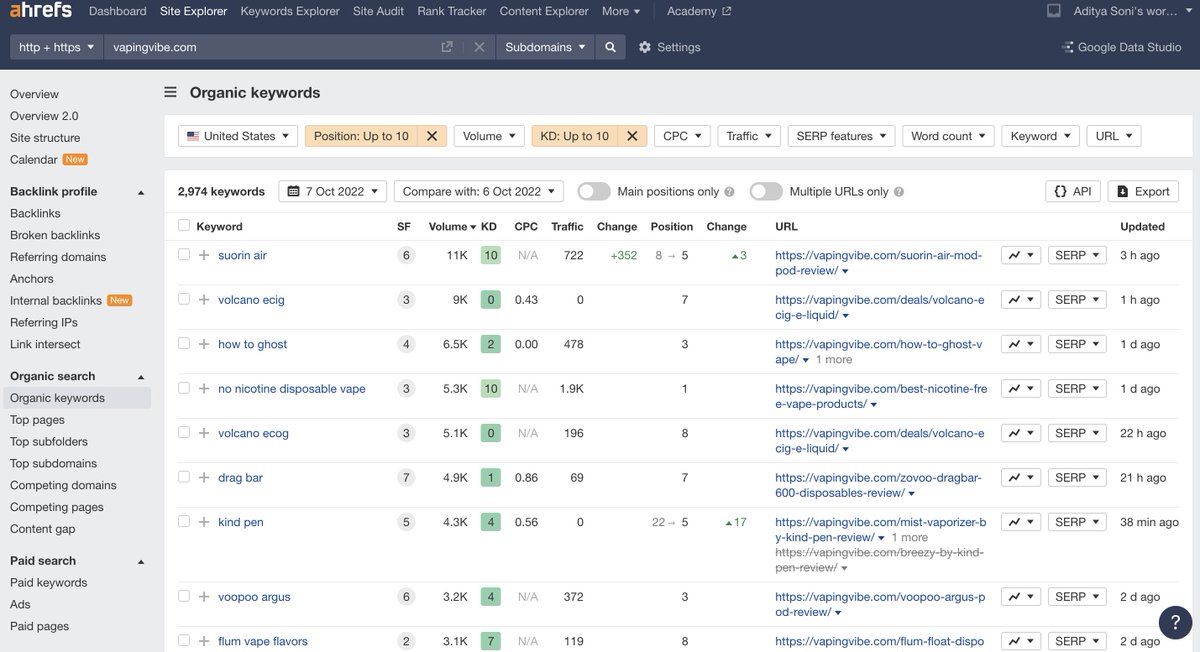Toggle Main positions only switch

(x=594, y=191)
